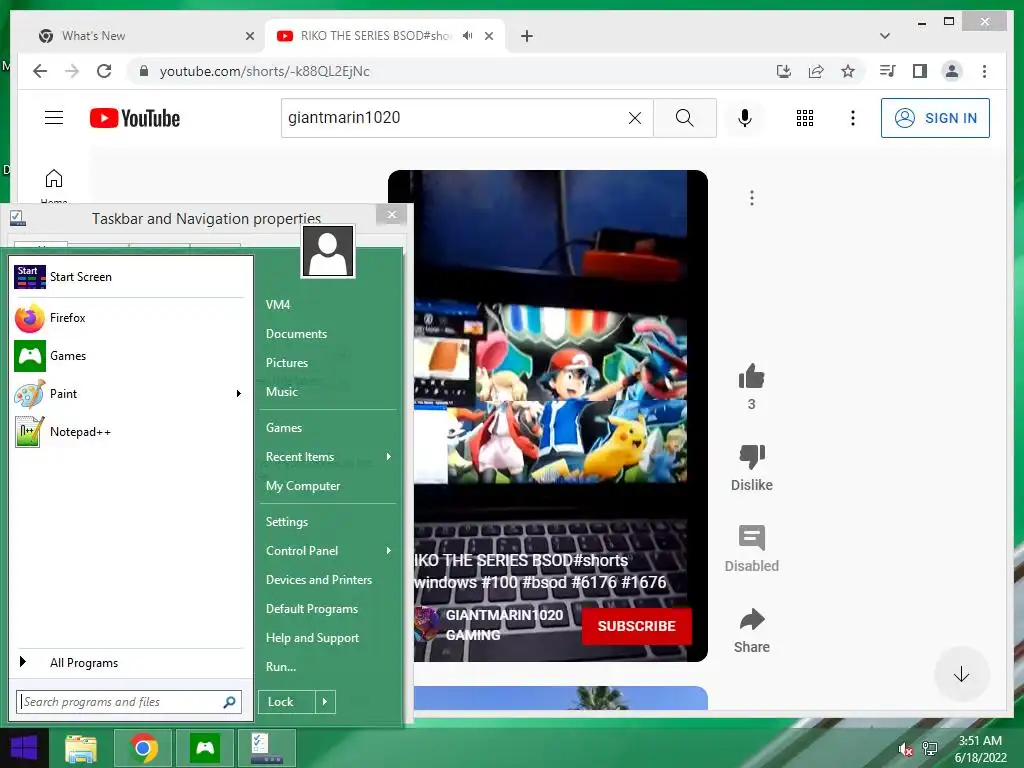1024x768 pixels.
Task: Click the user picture in Start menu
Action: (x=328, y=251)
